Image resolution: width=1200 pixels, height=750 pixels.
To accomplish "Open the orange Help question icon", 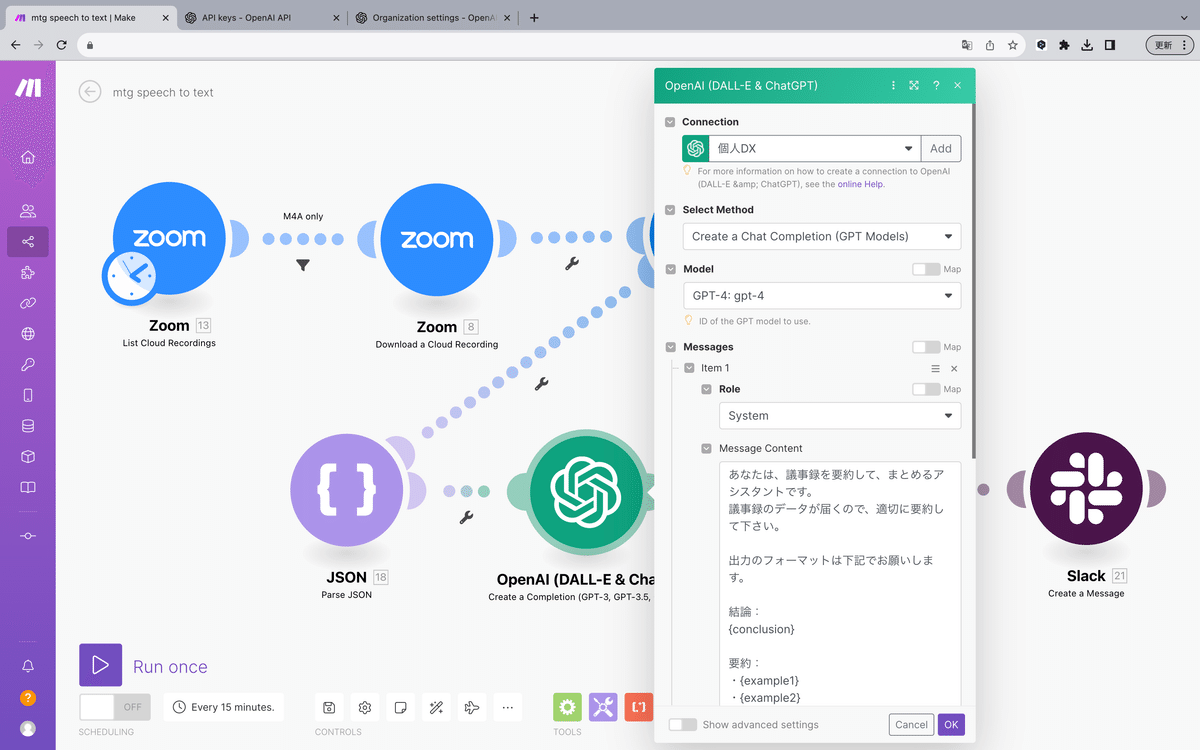I will (x=27, y=698).
